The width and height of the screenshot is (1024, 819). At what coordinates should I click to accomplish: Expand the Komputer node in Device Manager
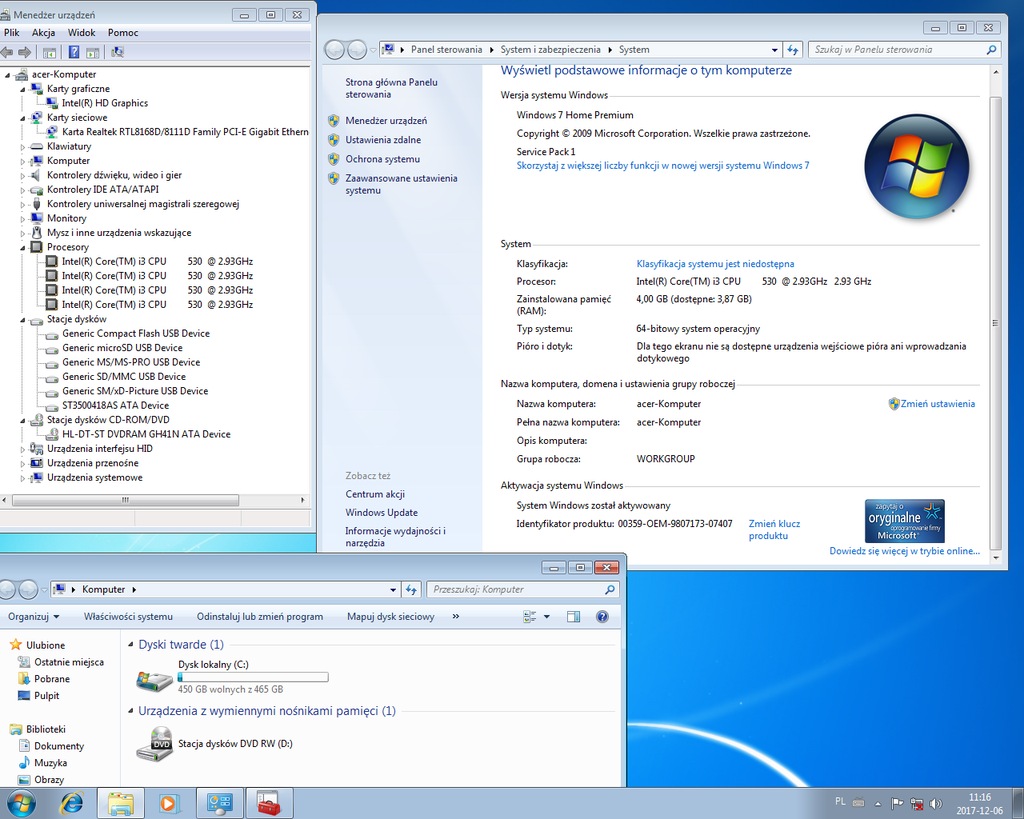click(23, 161)
